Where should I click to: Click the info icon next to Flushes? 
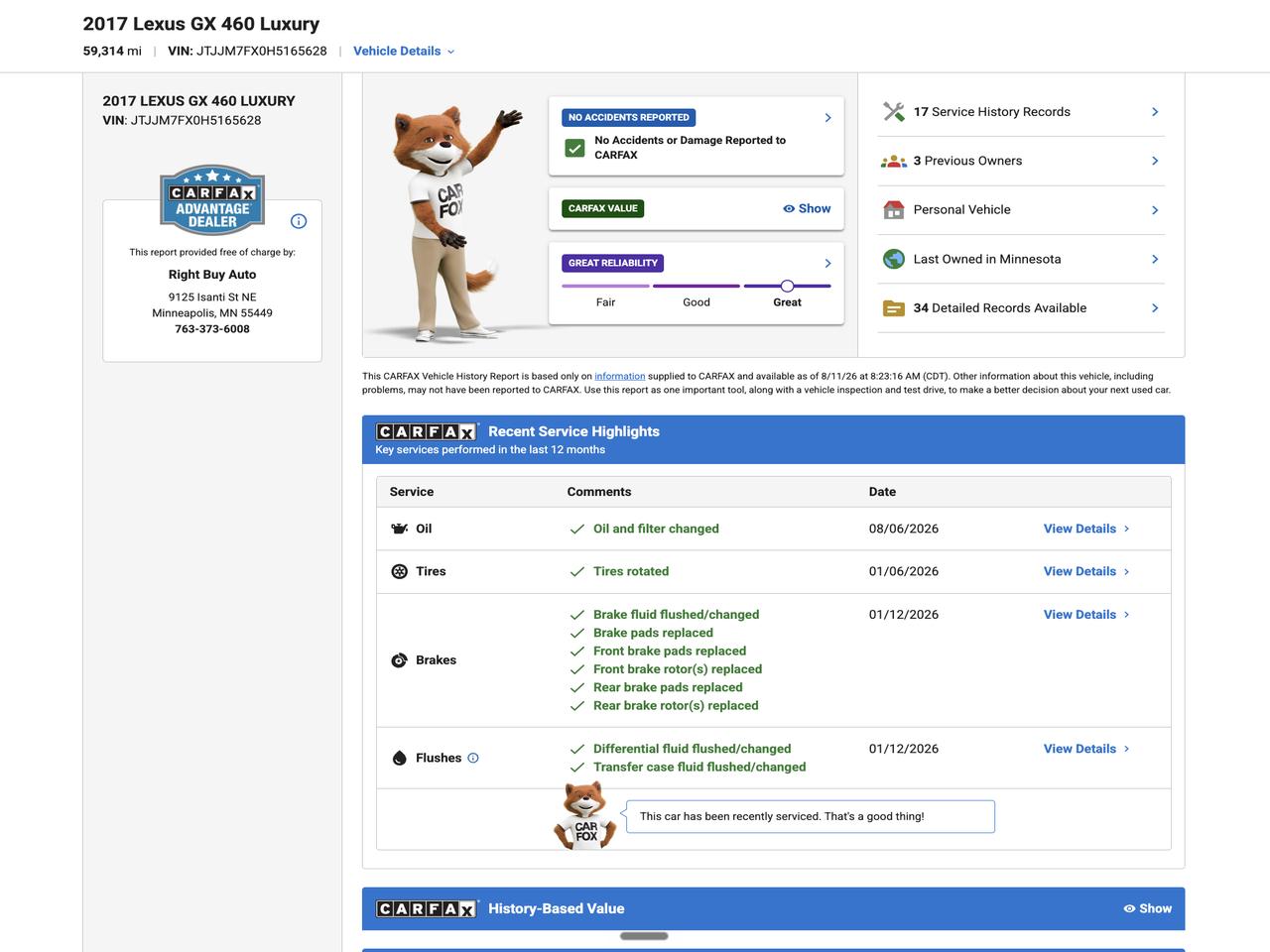pos(473,758)
